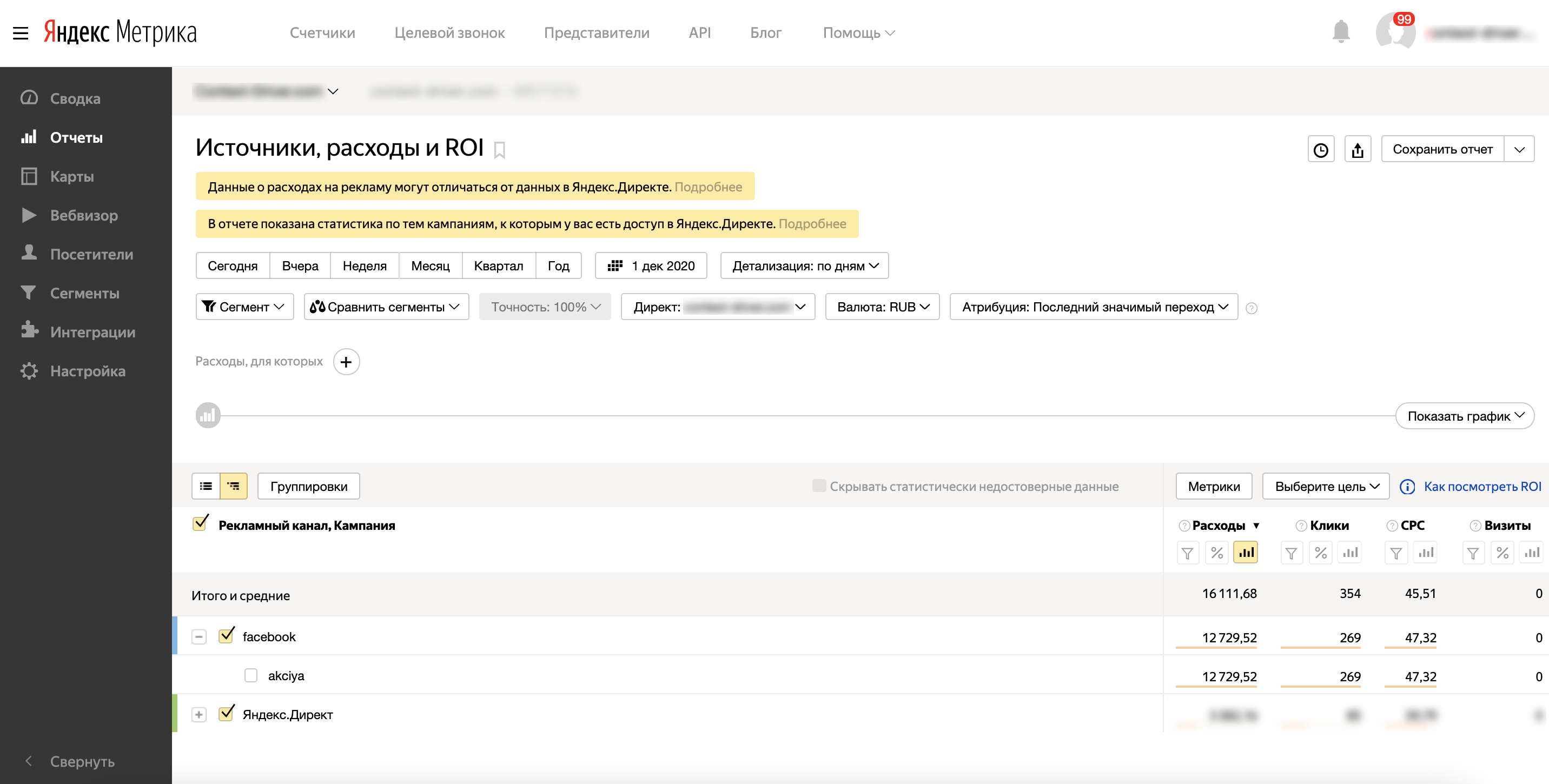The width and height of the screenshot is (1549, 784).
Task: Click the filter icon under Расходы
Action: point(1188,553)
